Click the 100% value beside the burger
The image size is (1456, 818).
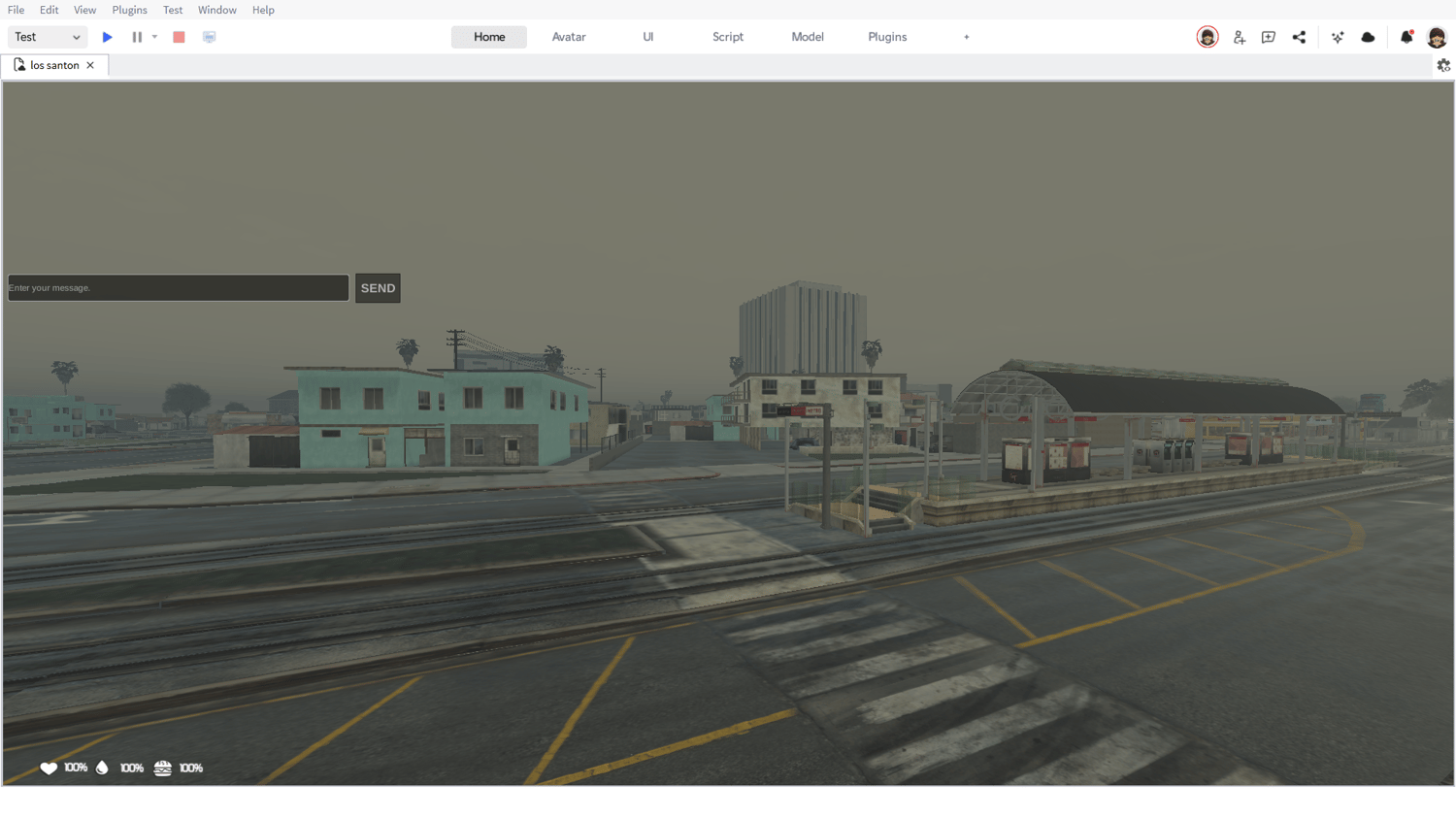tap(191, 768)
